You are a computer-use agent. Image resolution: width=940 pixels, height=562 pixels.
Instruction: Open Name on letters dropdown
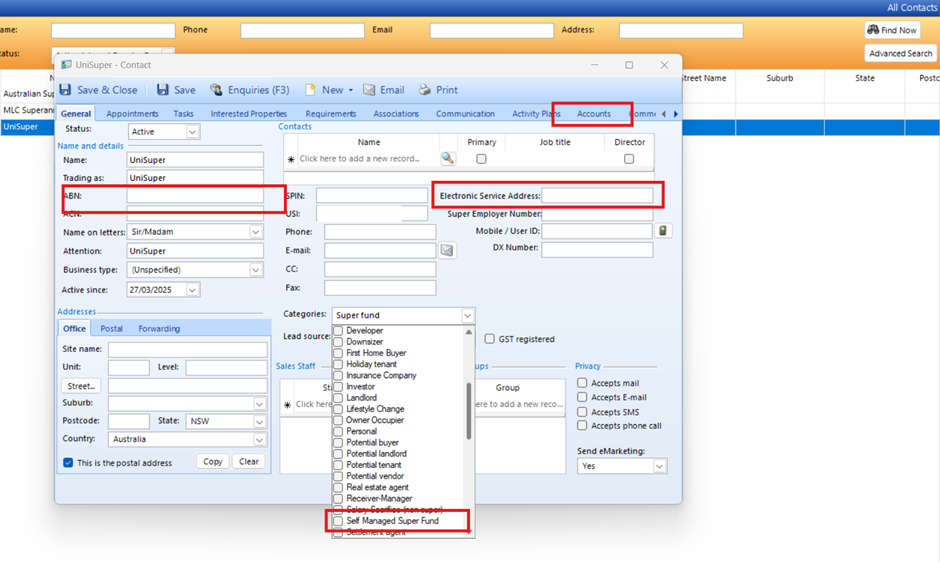coord(256,232)
